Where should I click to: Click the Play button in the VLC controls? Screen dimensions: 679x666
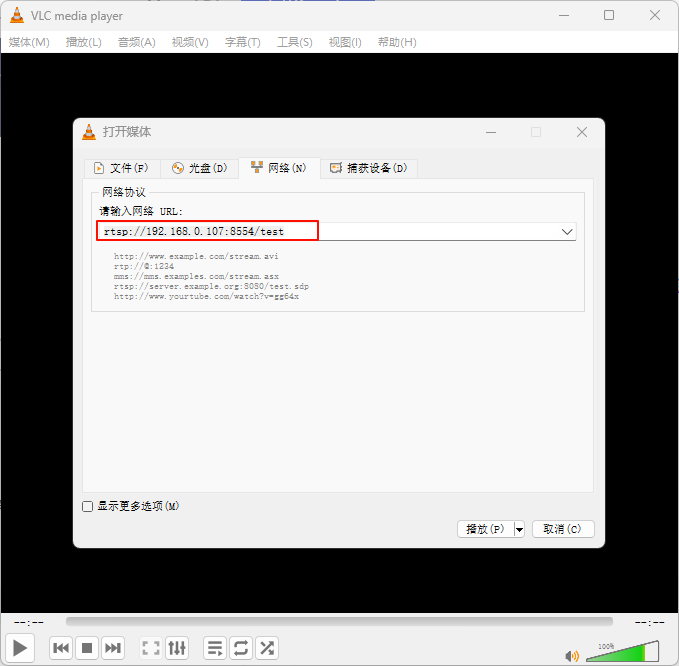coord(20,648)
